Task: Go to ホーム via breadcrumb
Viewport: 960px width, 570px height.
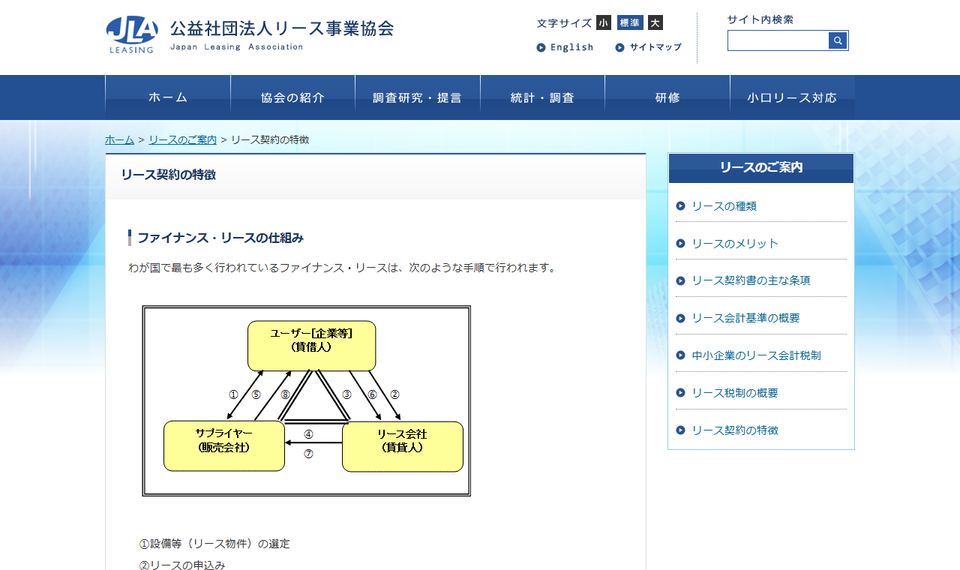Action: pos(119,140)
